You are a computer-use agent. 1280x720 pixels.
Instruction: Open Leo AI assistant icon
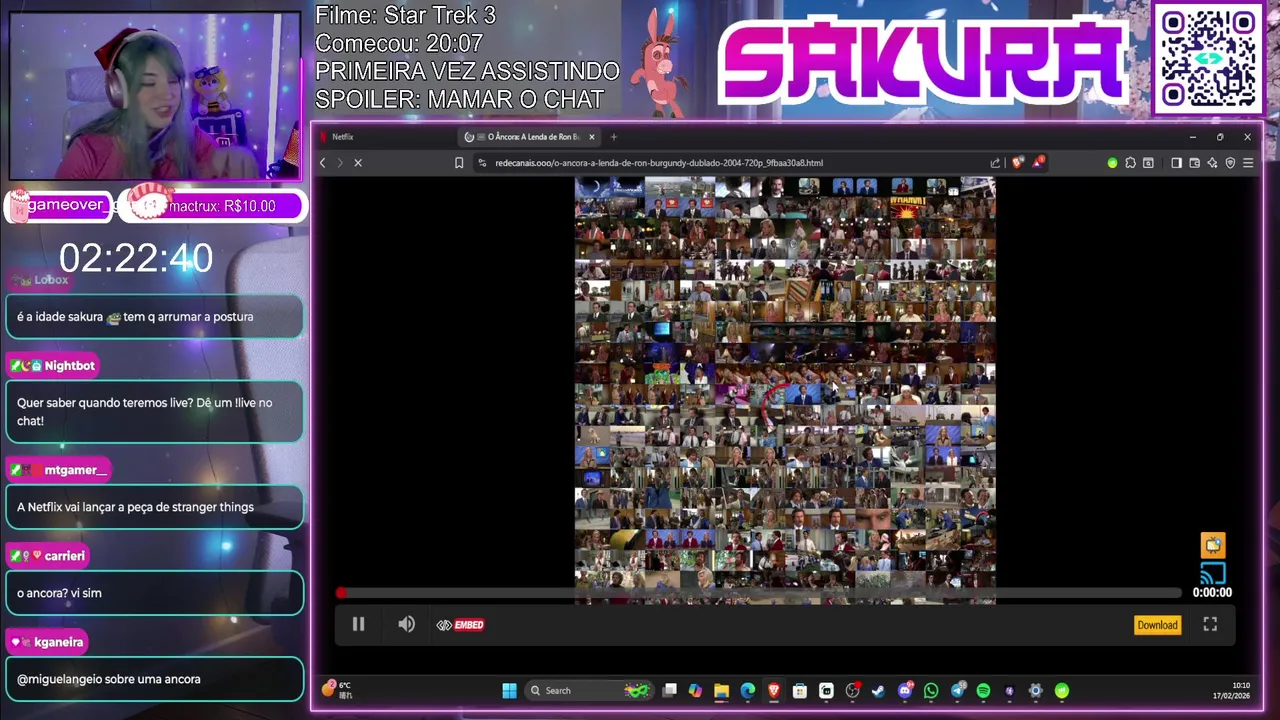click(1212, 163)
